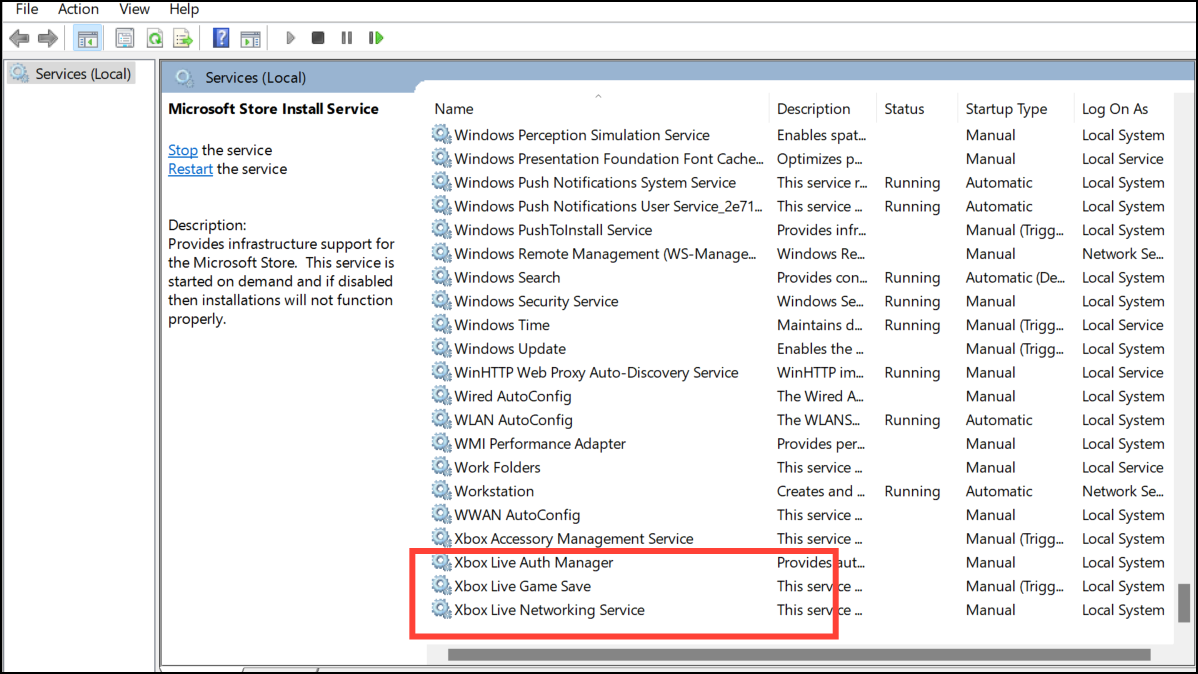
Task: Click the Restart the service link
Action: click(x=190, y=169)
